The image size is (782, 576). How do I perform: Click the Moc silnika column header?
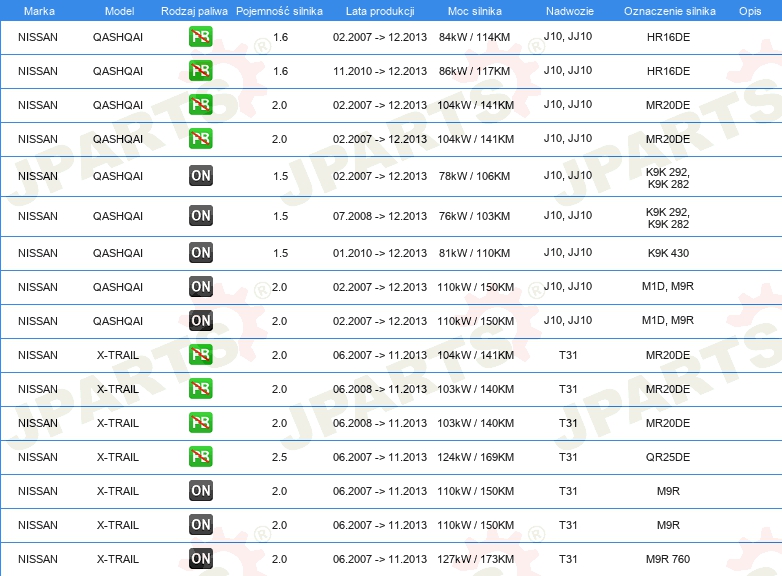click(x=474, y=11)
